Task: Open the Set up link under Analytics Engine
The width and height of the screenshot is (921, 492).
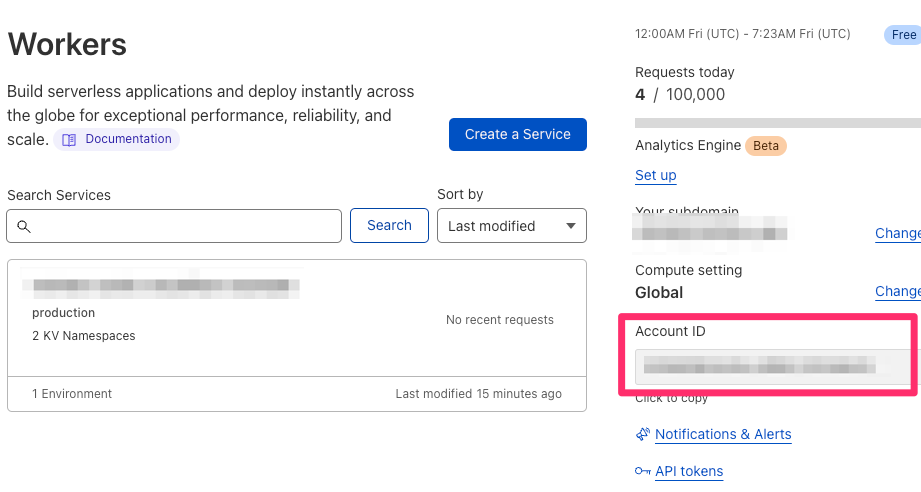Action: [x=656, y=175]
